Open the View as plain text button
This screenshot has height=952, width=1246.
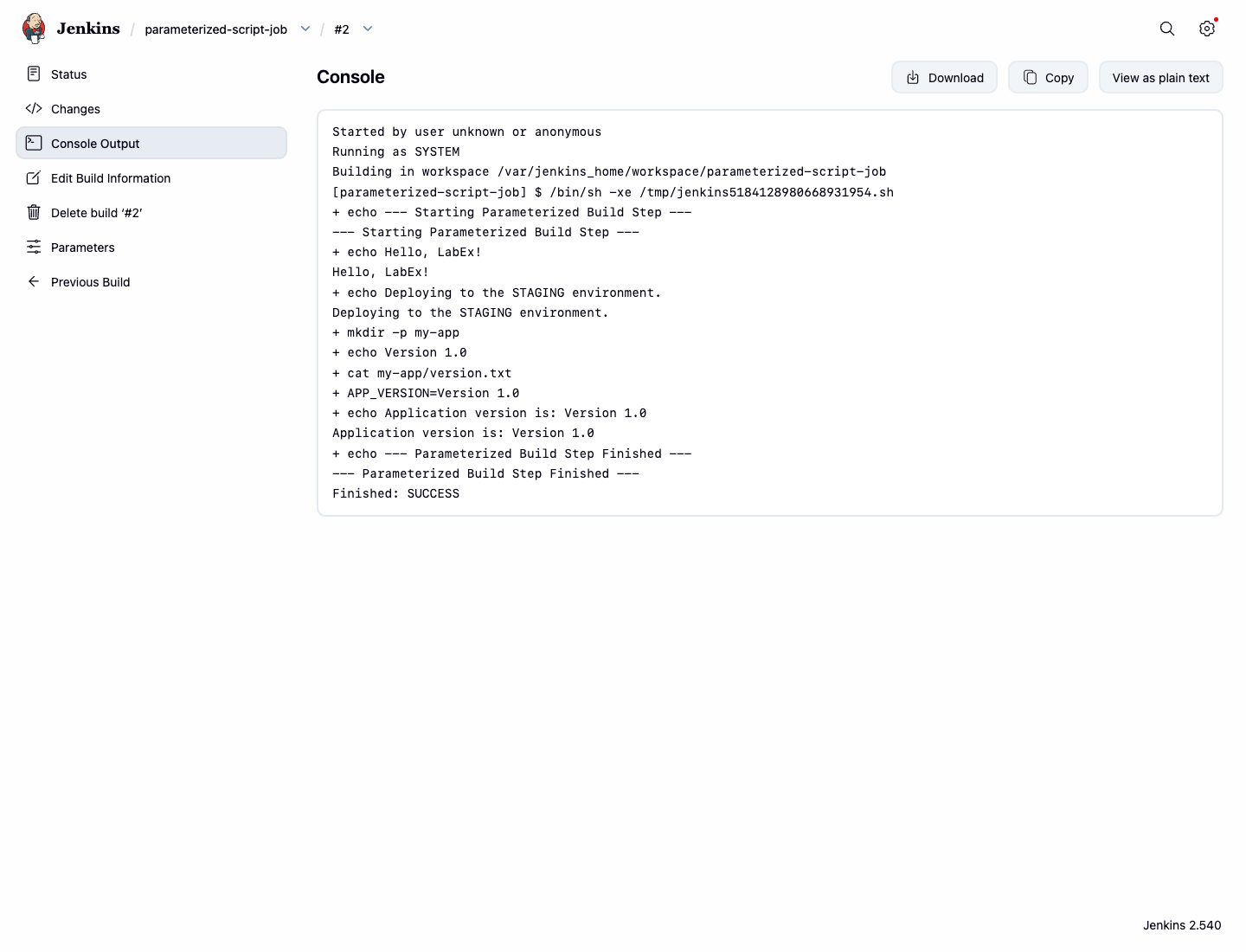click(1160, 78)
